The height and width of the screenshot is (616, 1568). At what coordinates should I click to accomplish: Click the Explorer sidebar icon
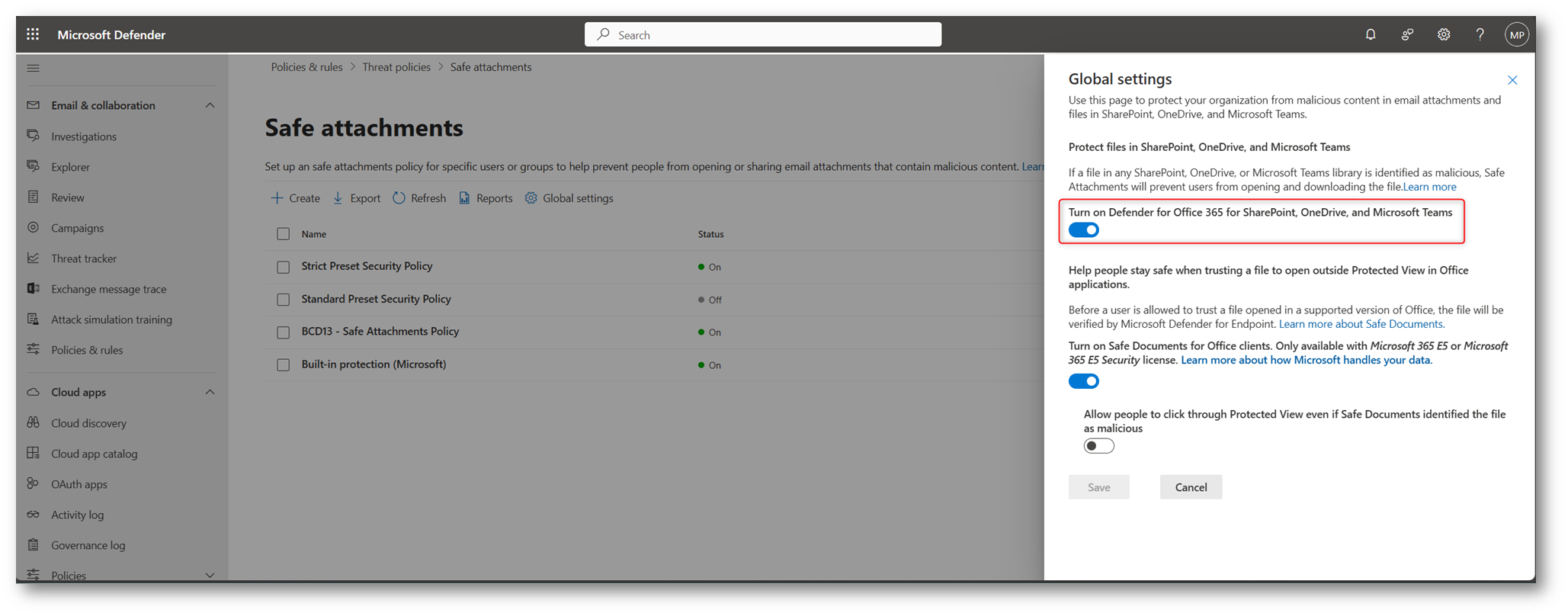pyautogui.click(x=33, y=166)
